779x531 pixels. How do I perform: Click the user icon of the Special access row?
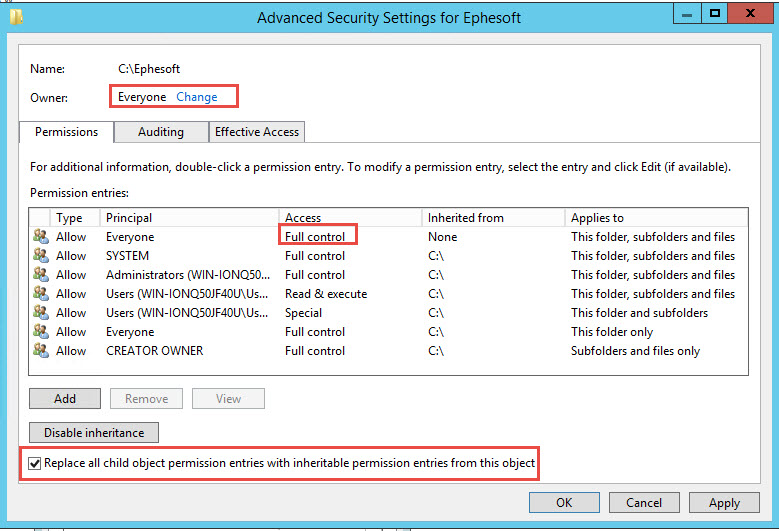[41, 312]
